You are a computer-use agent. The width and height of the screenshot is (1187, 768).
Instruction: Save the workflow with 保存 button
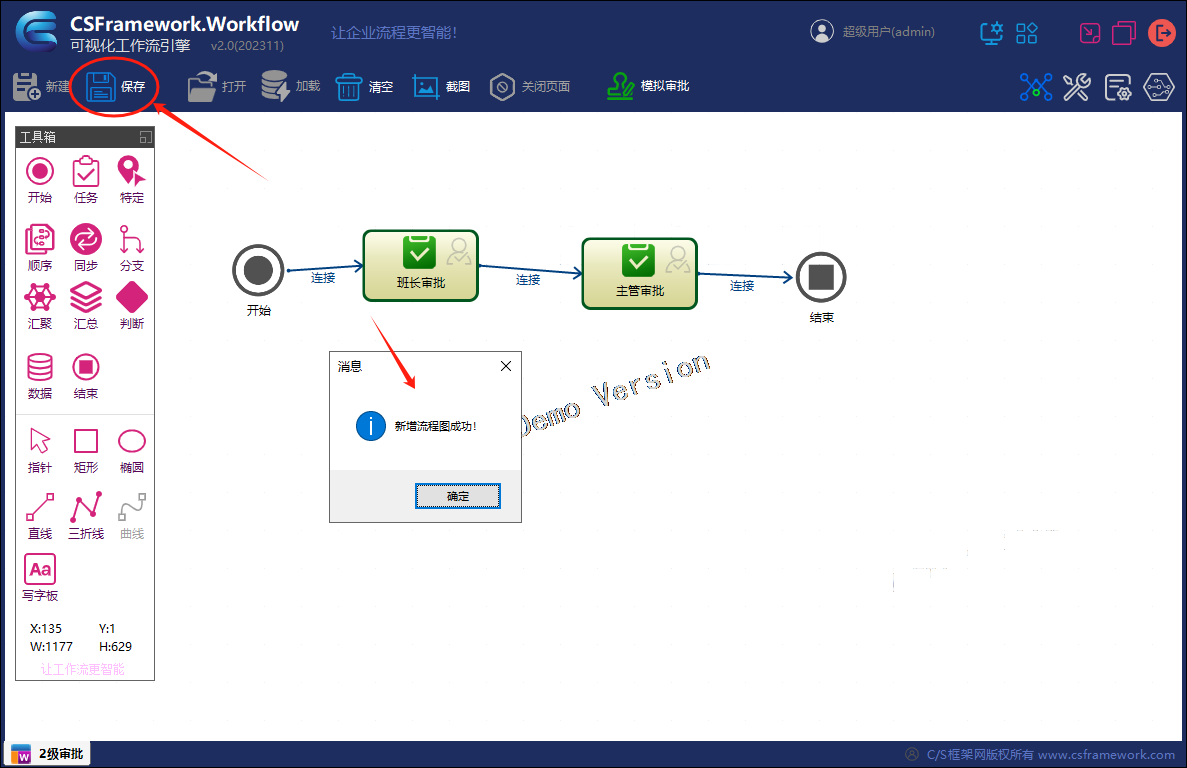[x=115, y=86]
